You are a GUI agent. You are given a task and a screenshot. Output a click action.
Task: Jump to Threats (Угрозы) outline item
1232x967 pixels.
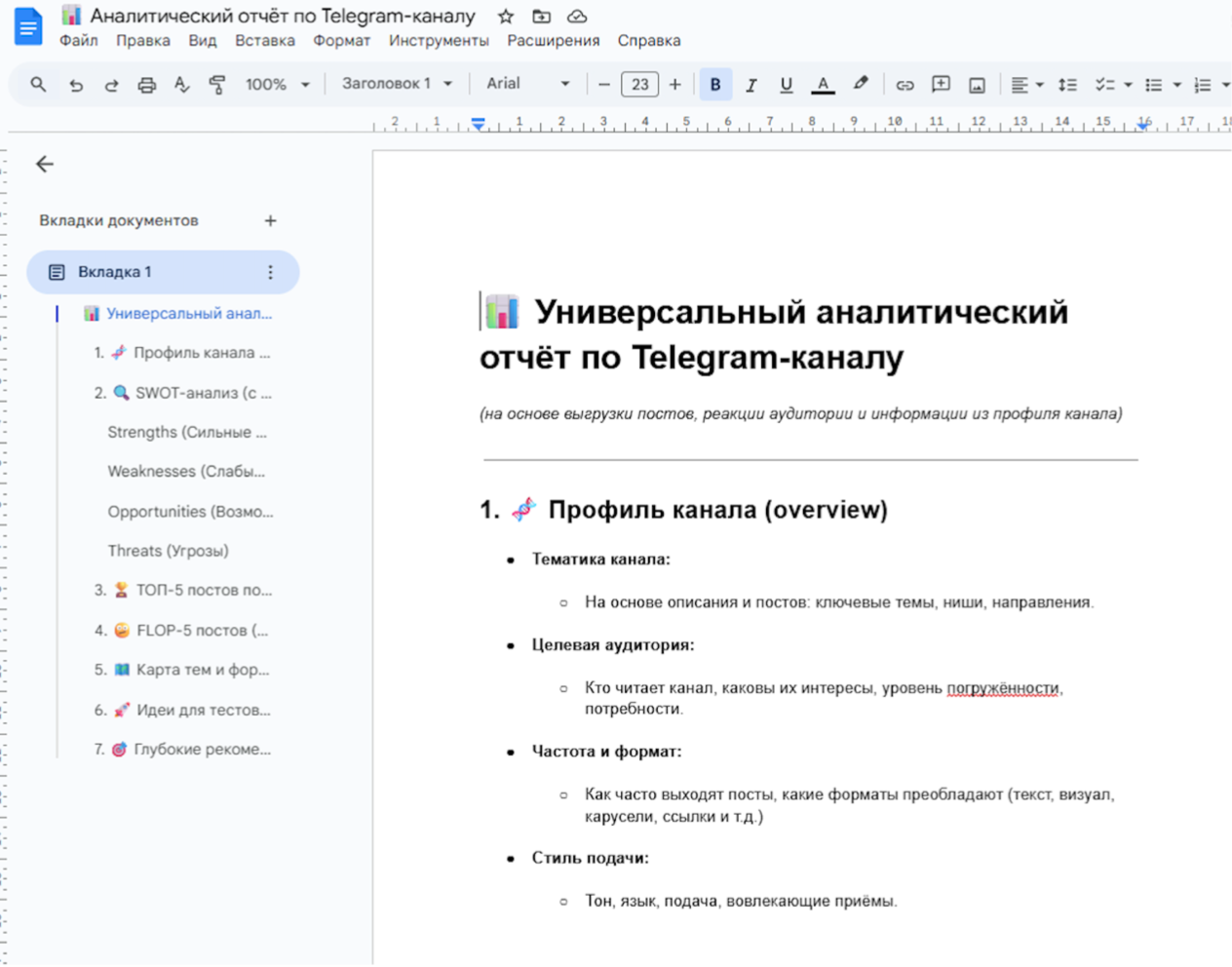pyautogui.click(x=168, y=551)
